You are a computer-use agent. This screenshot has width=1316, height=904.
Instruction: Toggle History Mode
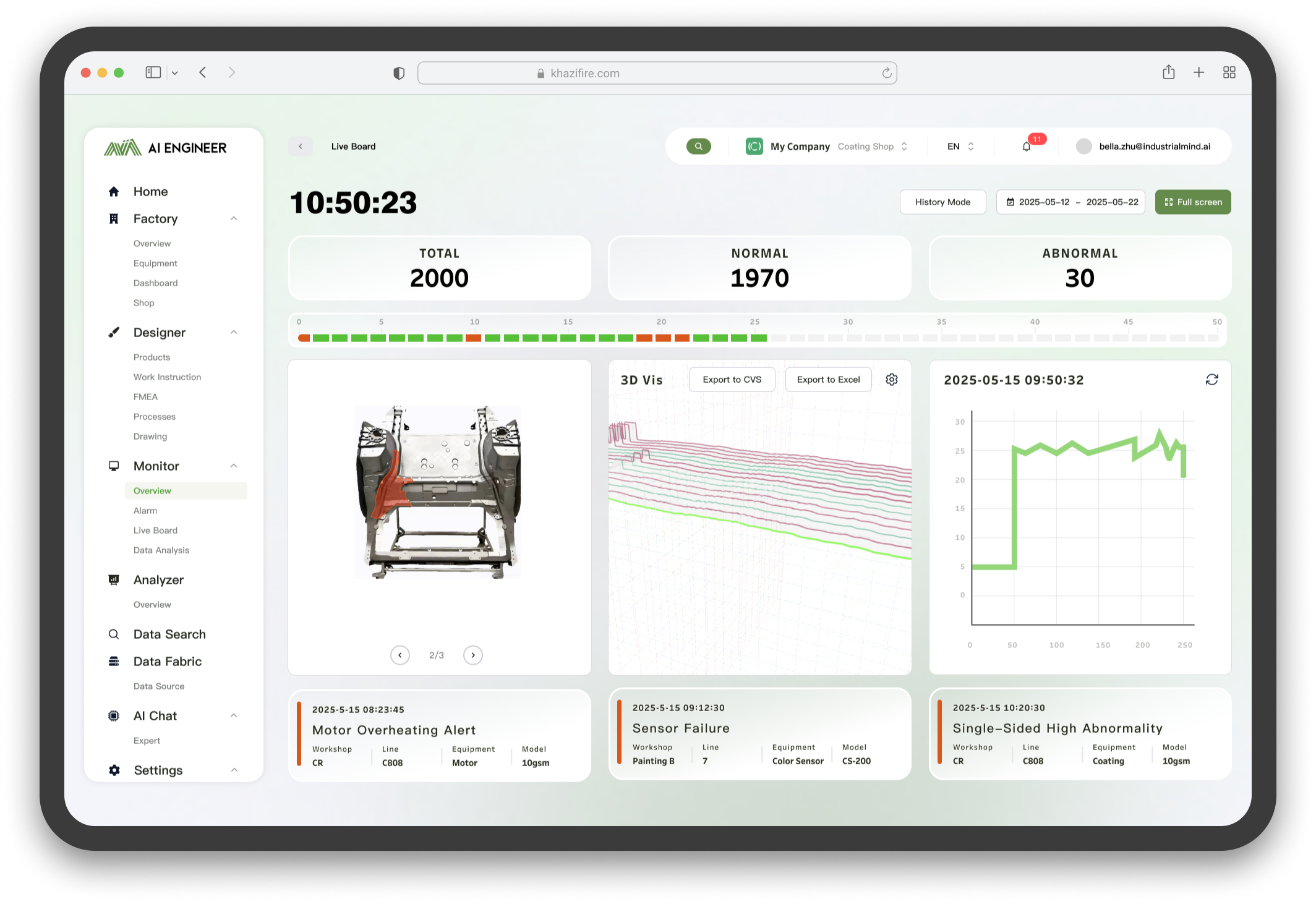(x=942, y=202)
